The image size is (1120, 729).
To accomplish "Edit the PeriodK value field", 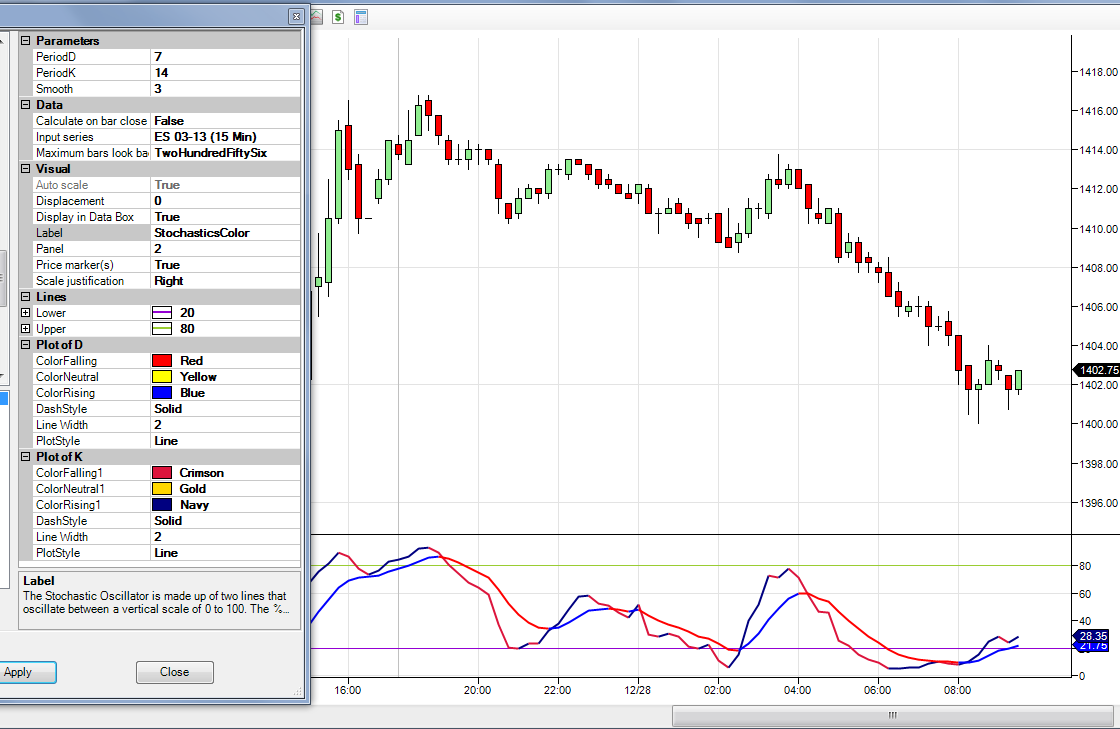I will 226,73.
